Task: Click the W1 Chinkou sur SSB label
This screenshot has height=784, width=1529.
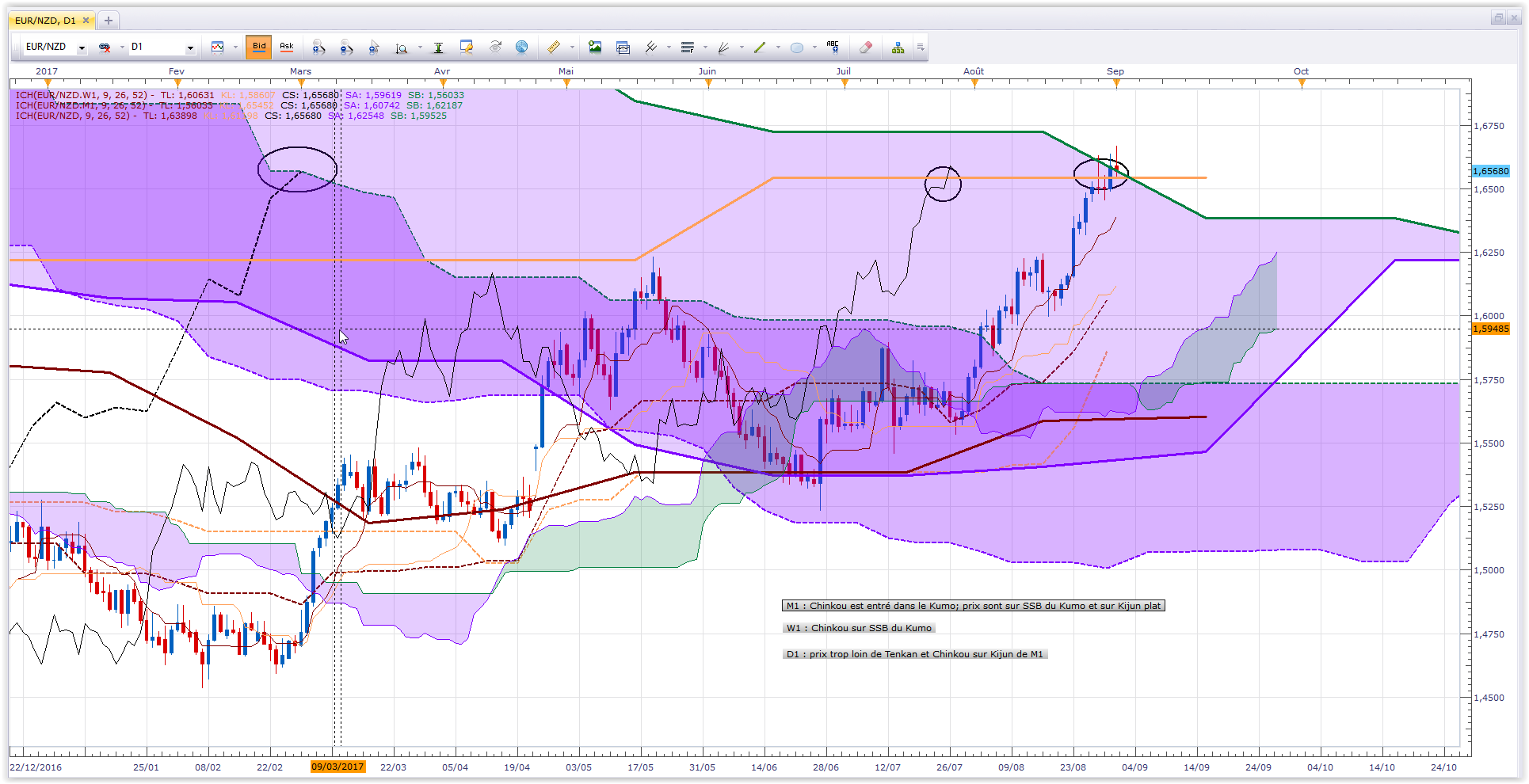Action: (860, 628)
